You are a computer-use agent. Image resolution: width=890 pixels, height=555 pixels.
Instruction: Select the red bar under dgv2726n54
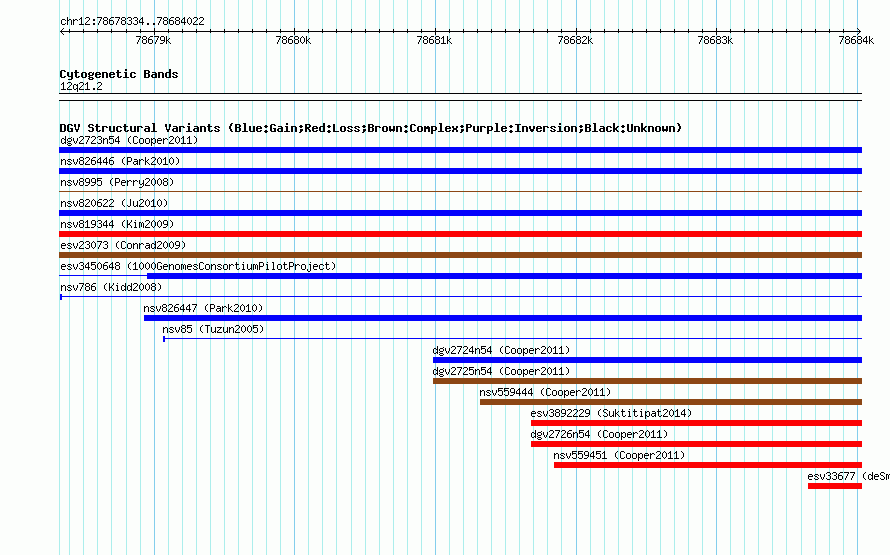[x=696, y=444]
